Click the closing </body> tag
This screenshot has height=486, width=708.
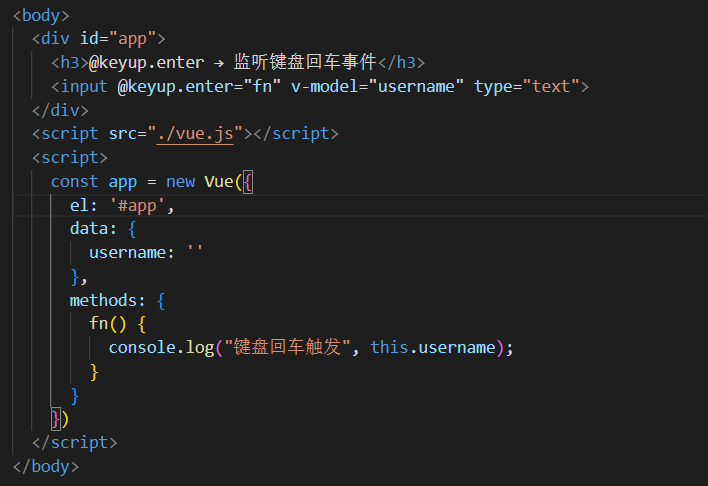click(46, 466)
